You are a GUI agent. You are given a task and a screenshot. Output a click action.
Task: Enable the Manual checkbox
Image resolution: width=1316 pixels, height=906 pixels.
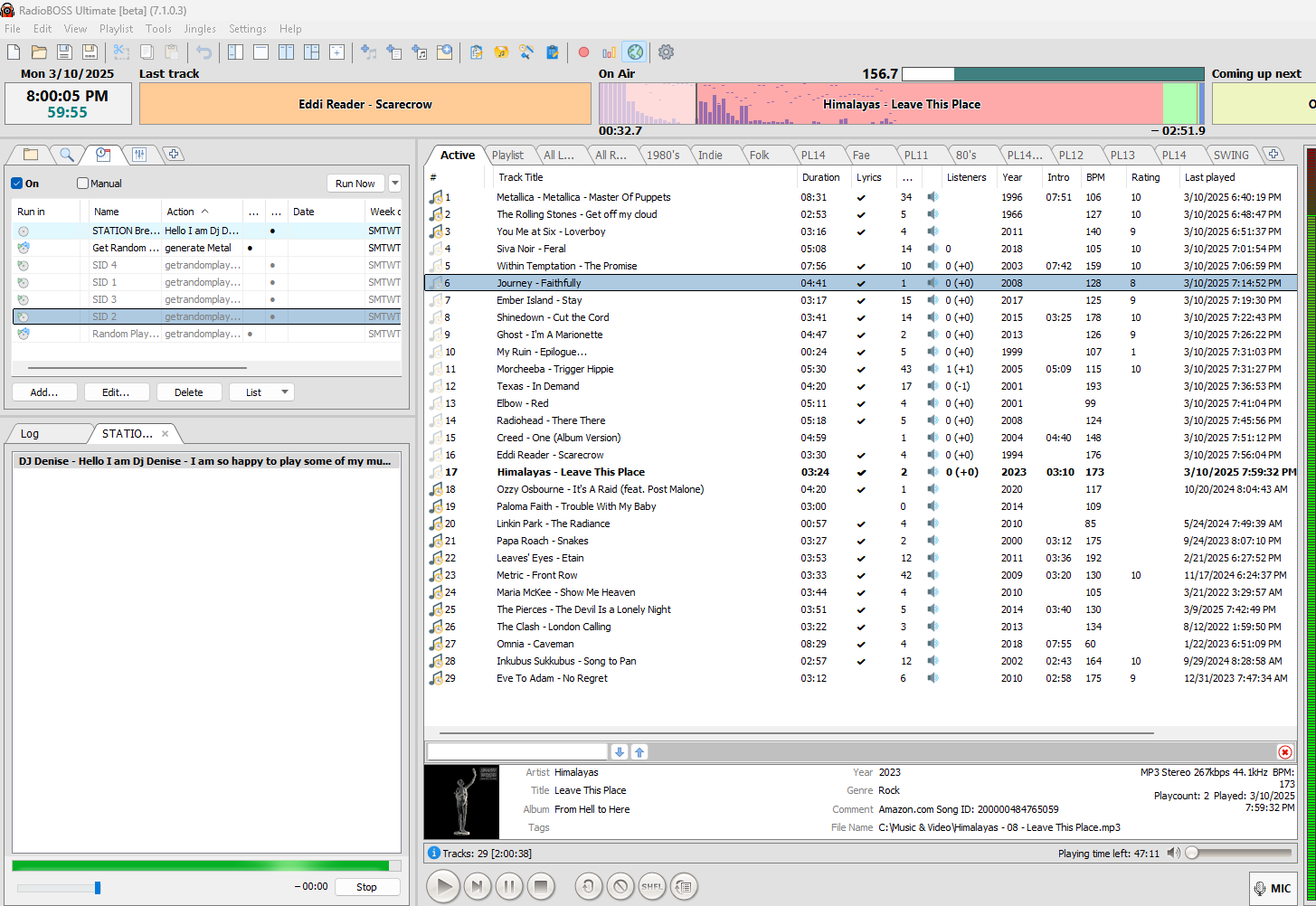click(83, 184)
